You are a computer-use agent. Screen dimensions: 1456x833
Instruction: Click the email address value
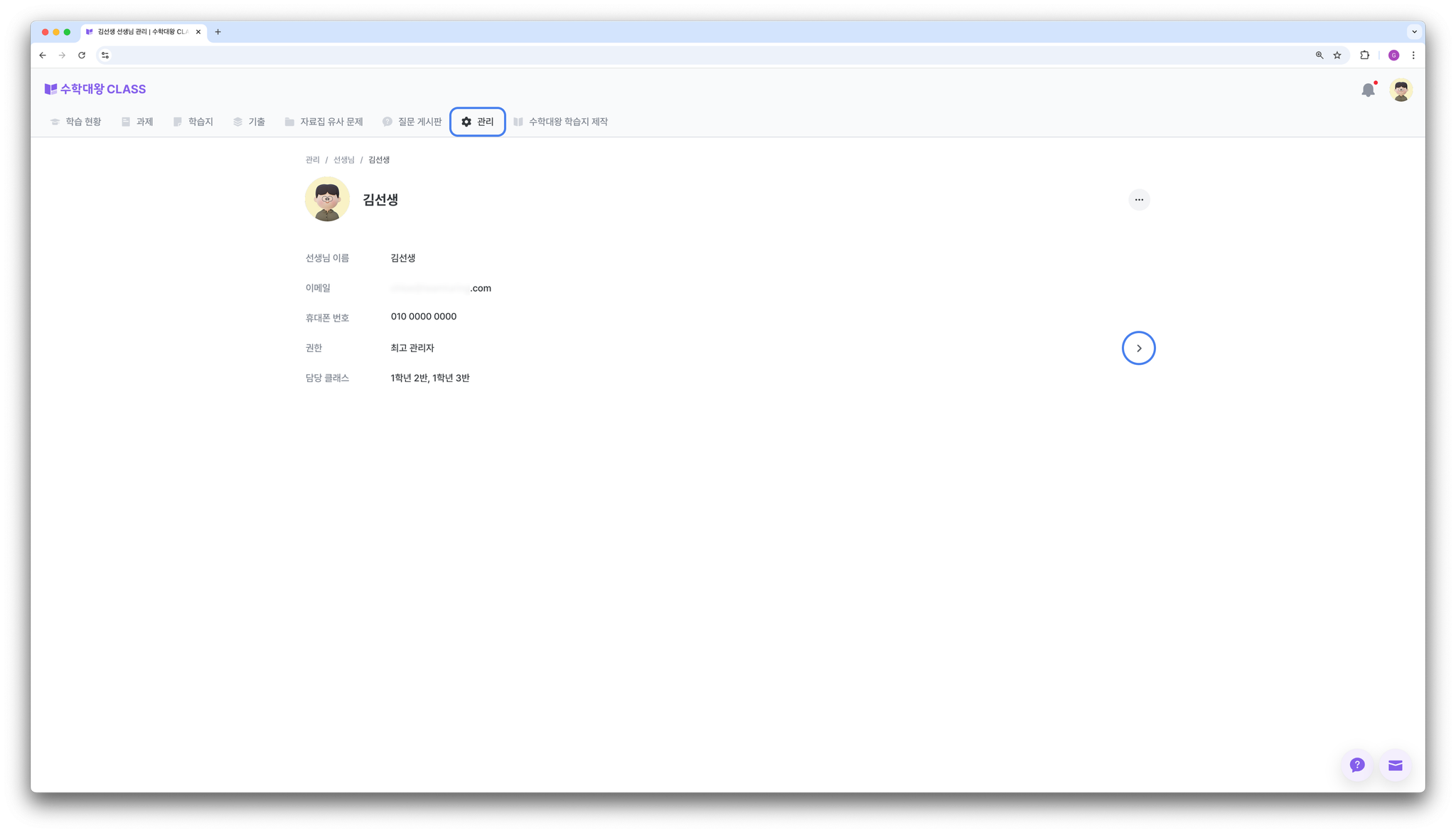click(441, 288)
